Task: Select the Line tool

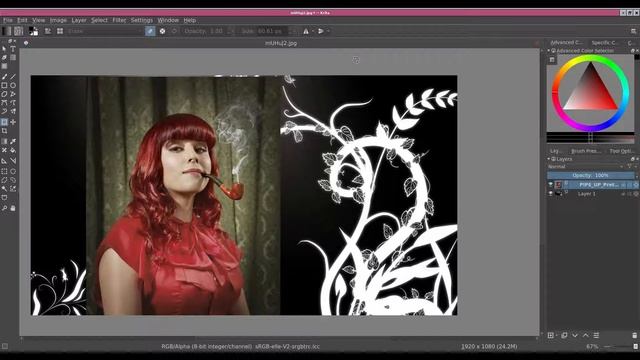Action: (x=13, y=76)
